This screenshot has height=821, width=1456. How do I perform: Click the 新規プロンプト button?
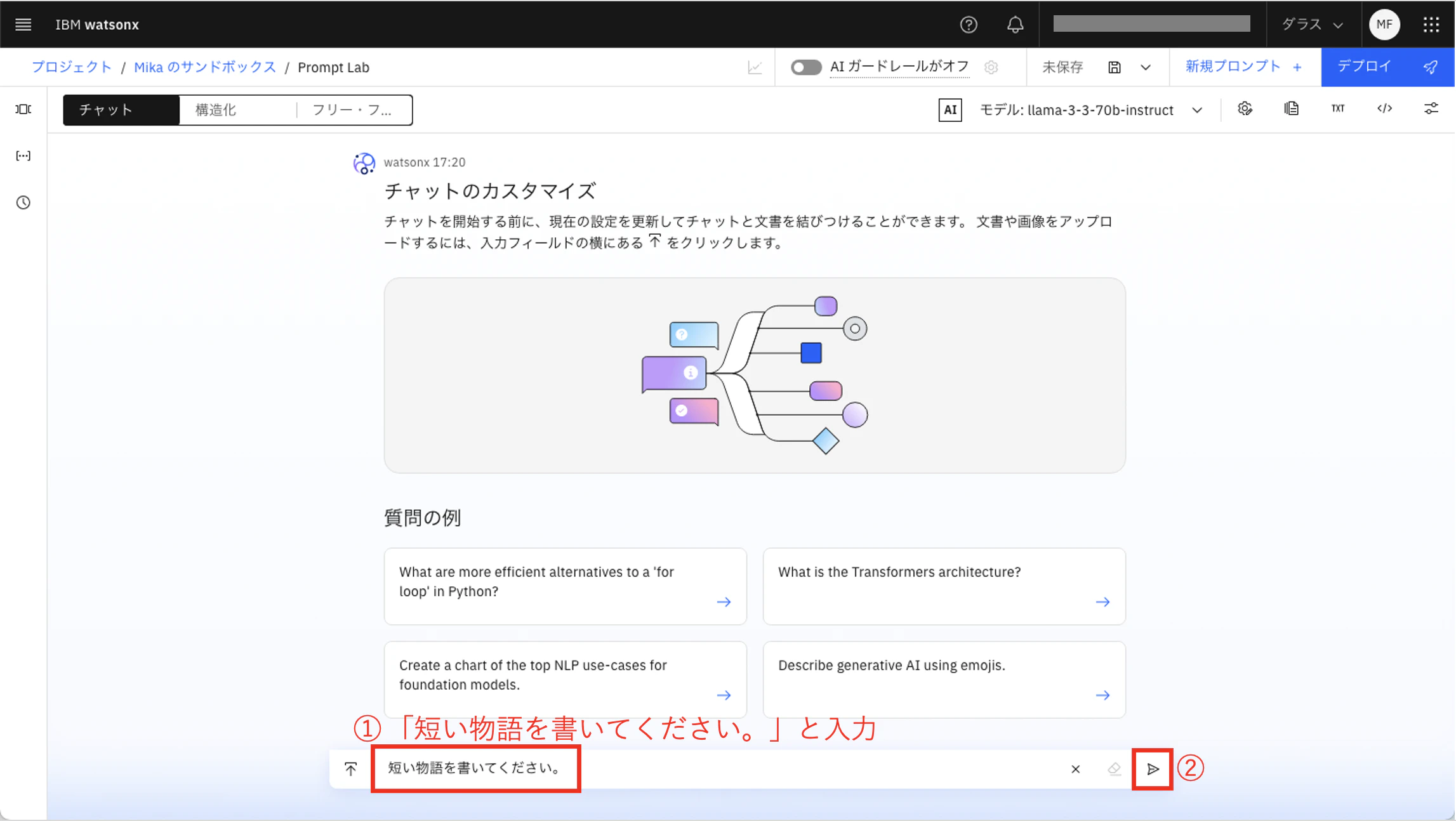click(x=1245, y=67)
